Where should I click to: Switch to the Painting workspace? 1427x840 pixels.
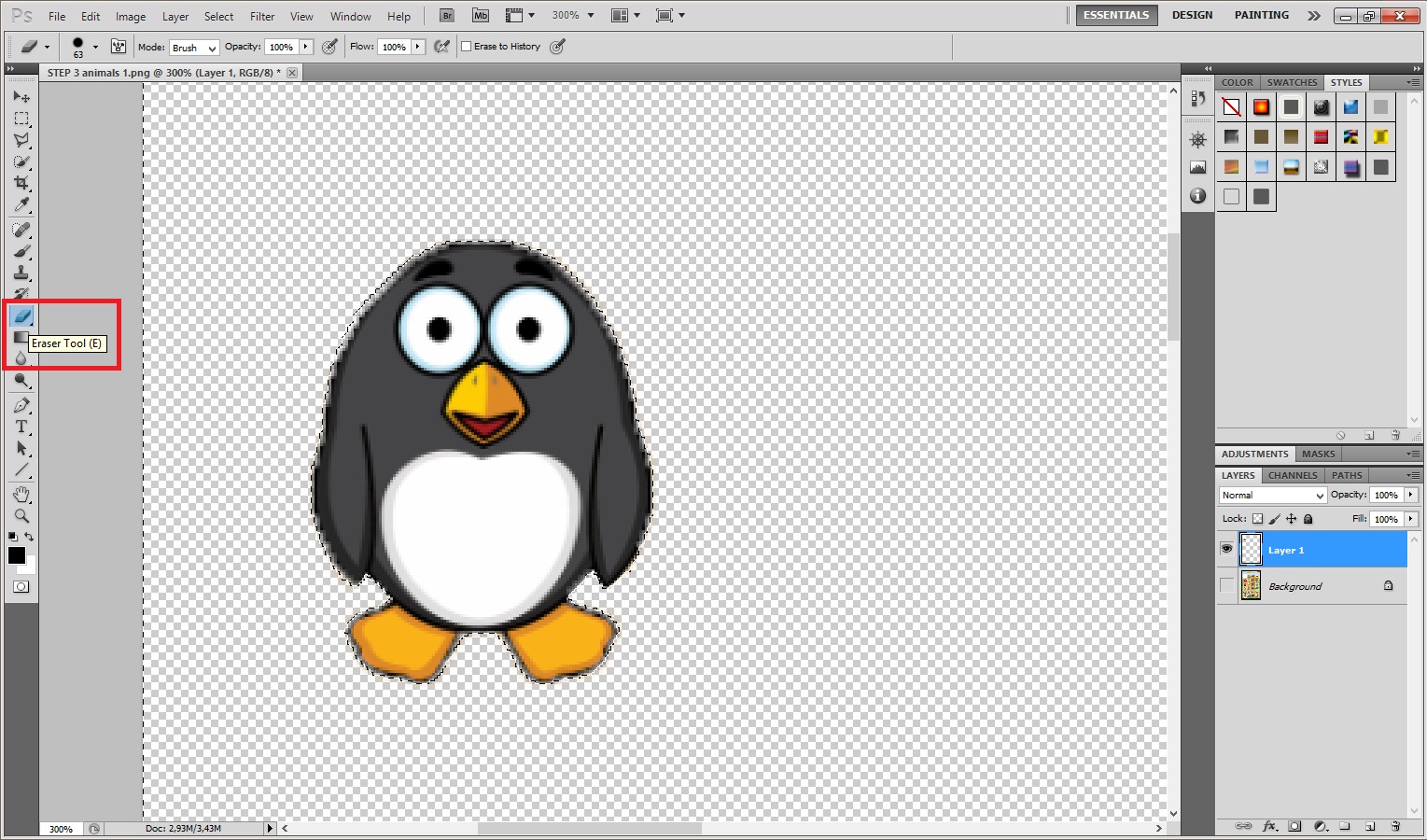pyautogui.click(x=1262, y=15)
